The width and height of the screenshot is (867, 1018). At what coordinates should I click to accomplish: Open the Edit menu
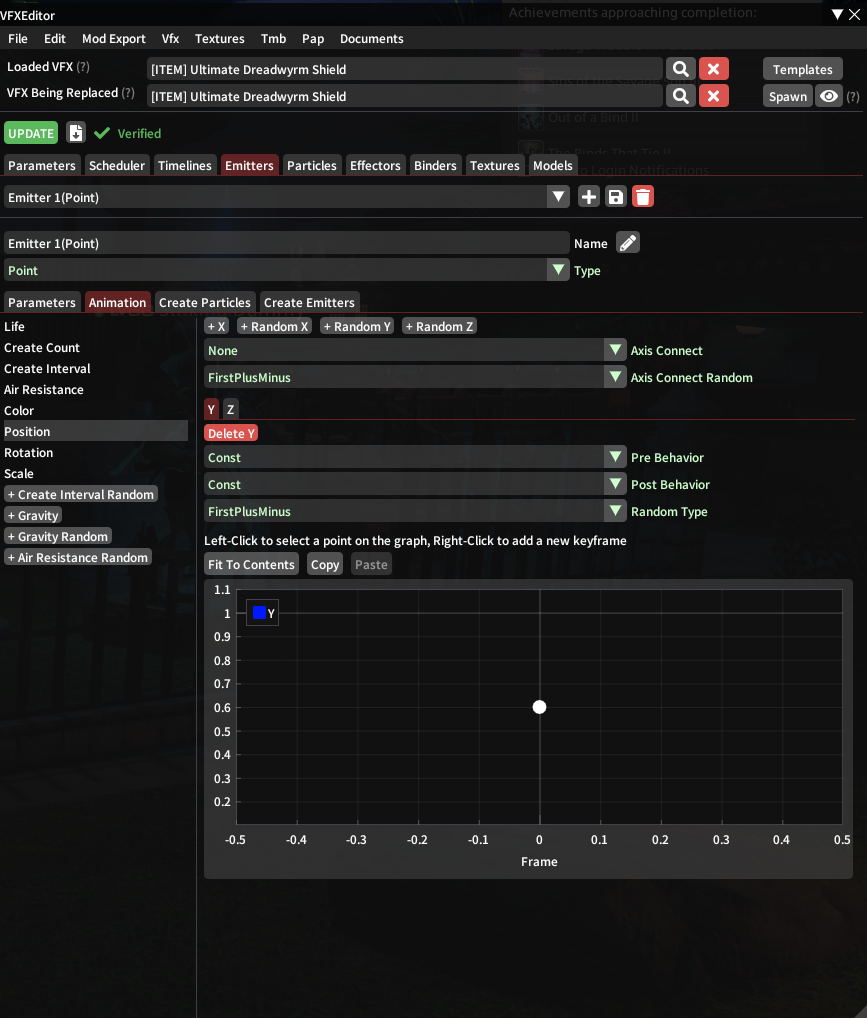click(55, 38)
